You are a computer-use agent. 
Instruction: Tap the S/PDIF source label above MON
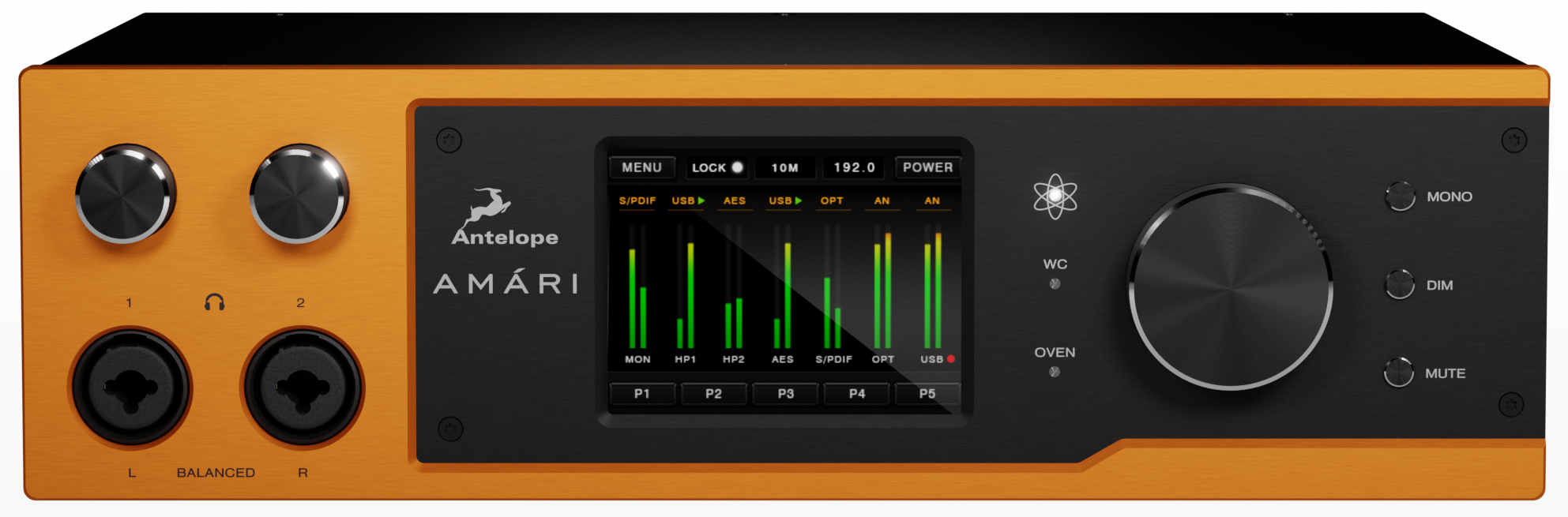coord(637,200)
